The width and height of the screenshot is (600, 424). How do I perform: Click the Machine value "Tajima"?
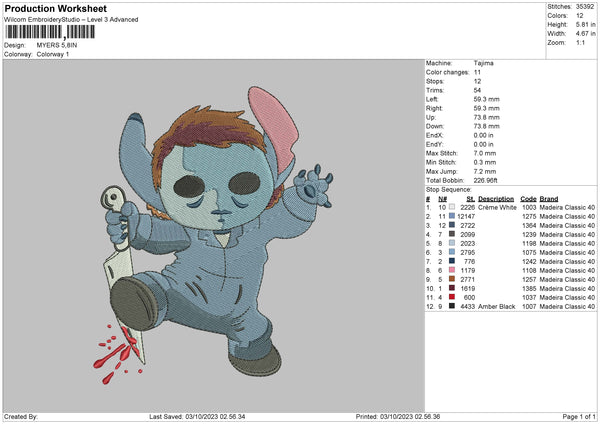[483, 63]
